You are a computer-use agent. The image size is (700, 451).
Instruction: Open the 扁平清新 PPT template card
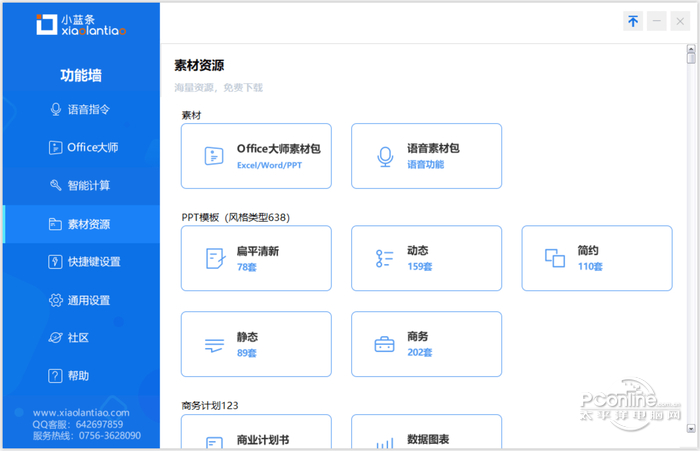click(256, 258)
